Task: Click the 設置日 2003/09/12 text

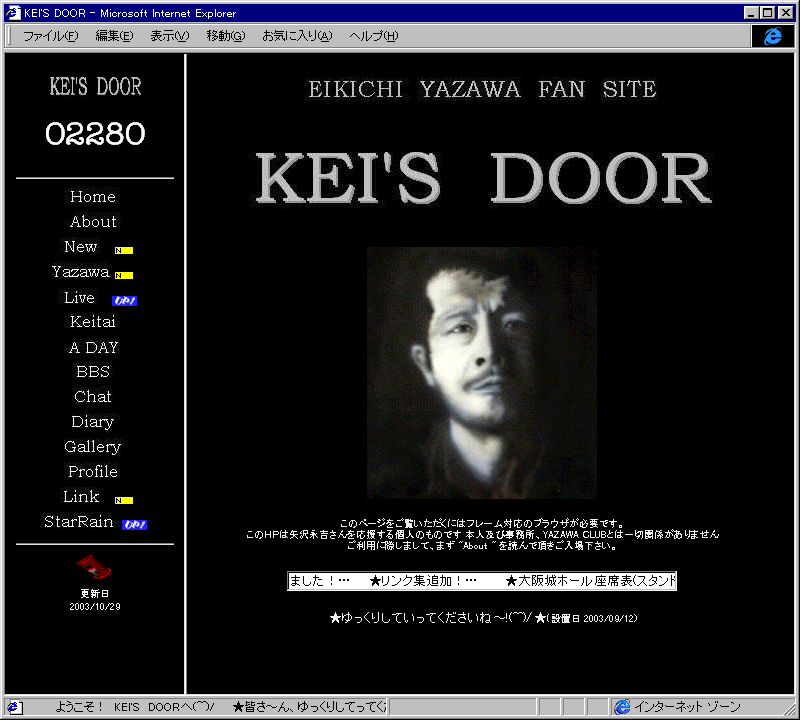Action: 592,618
